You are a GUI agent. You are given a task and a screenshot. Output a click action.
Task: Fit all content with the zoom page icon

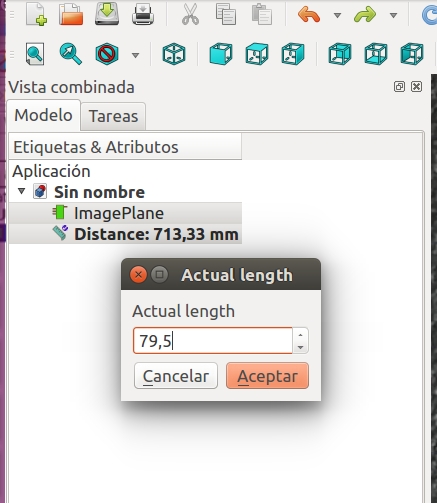pyautogui.click(x=35, y=54)
